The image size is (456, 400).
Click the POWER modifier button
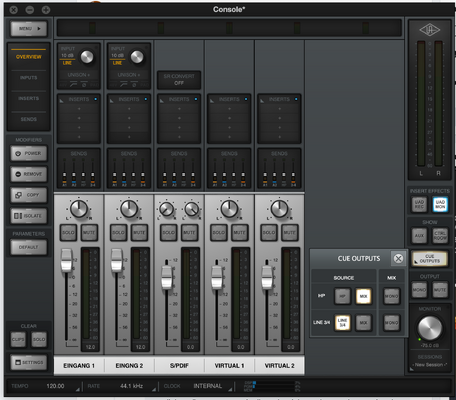29,153
